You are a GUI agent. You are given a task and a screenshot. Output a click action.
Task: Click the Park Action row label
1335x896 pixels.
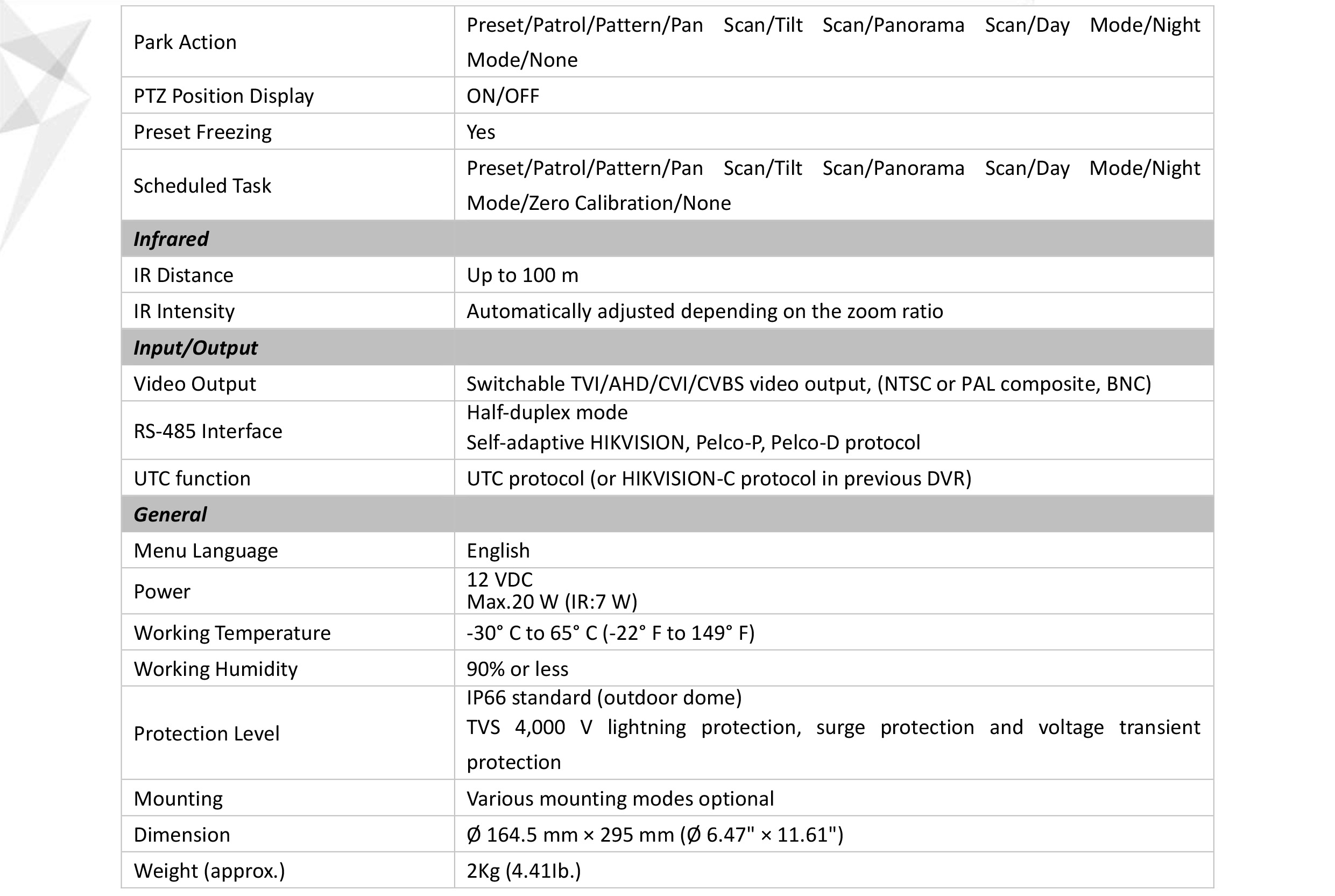[x=185, y=43]
